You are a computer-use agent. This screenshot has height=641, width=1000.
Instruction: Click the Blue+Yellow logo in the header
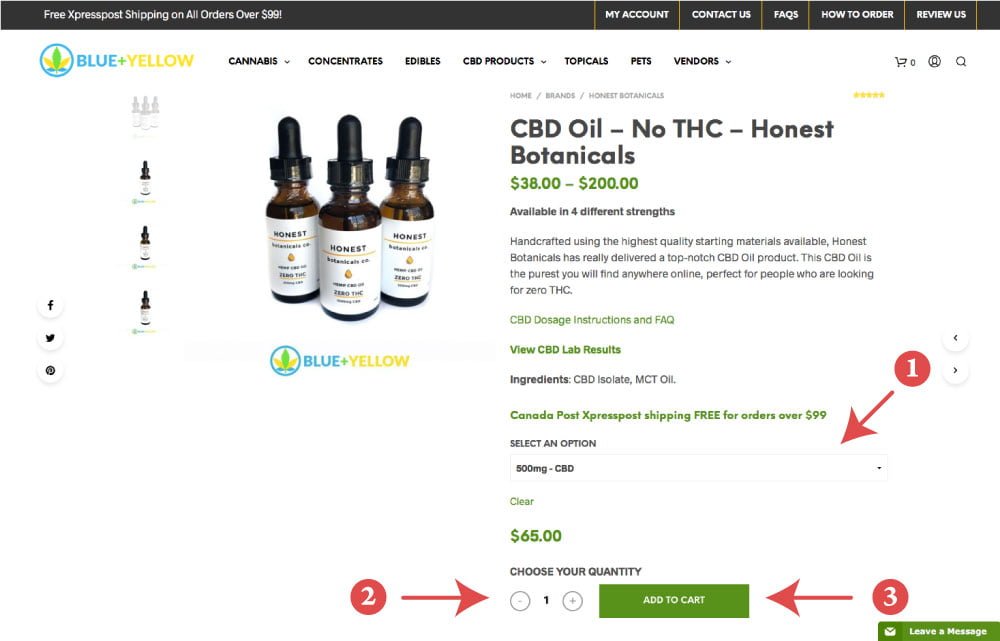117,61
